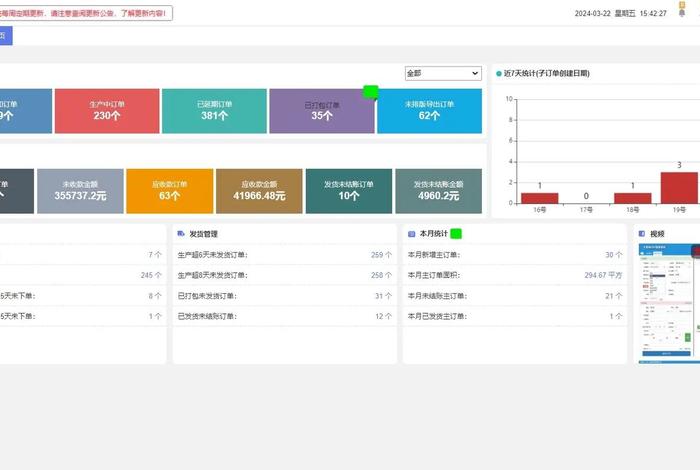Click the 近7天统计(子订单创建日期) chart title
Viewport: 700px width, 470px height.
(x=547, y=73)
